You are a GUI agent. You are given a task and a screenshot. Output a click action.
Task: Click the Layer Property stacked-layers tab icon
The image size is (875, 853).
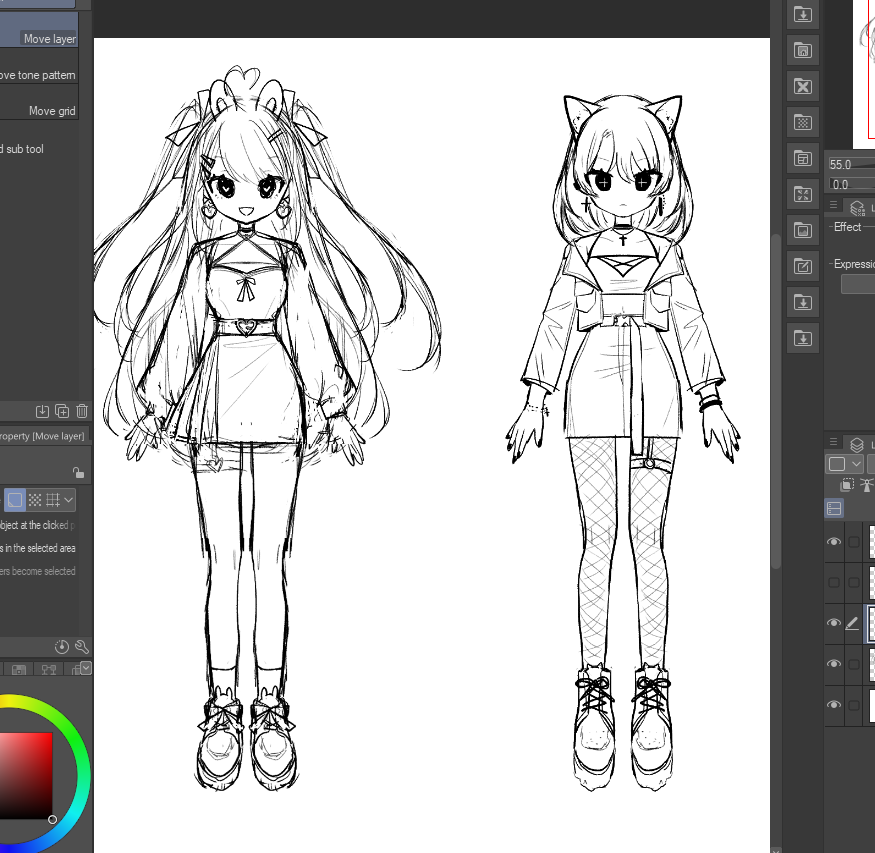[x=857, y=208]
